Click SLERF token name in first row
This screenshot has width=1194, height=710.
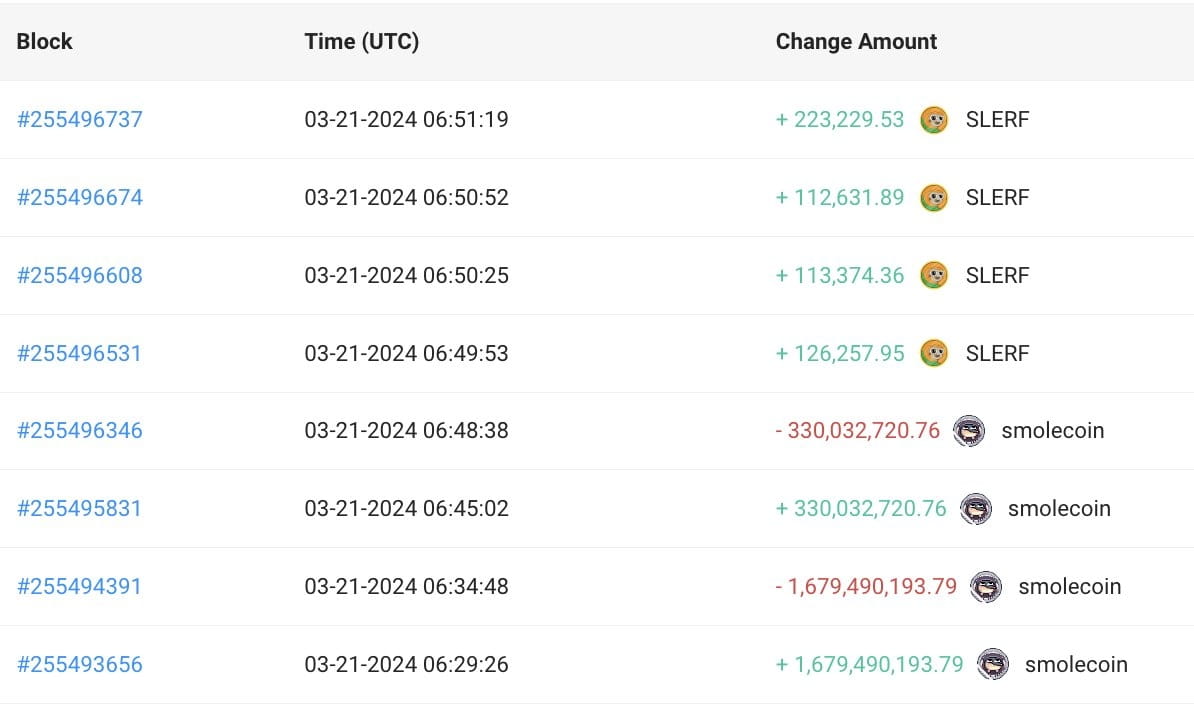tap(998, 120)
